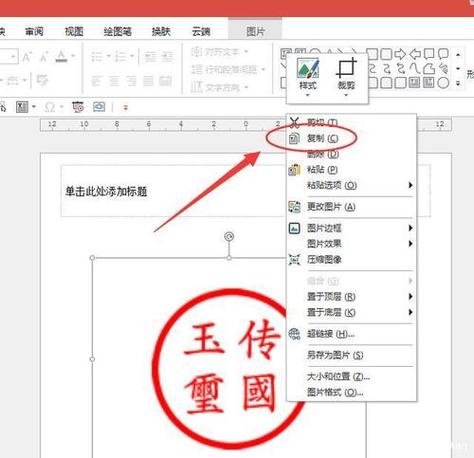This screenshot has width=474, height=458.
Task: Pick the rectangular callout shape
Action: (429, 54)
